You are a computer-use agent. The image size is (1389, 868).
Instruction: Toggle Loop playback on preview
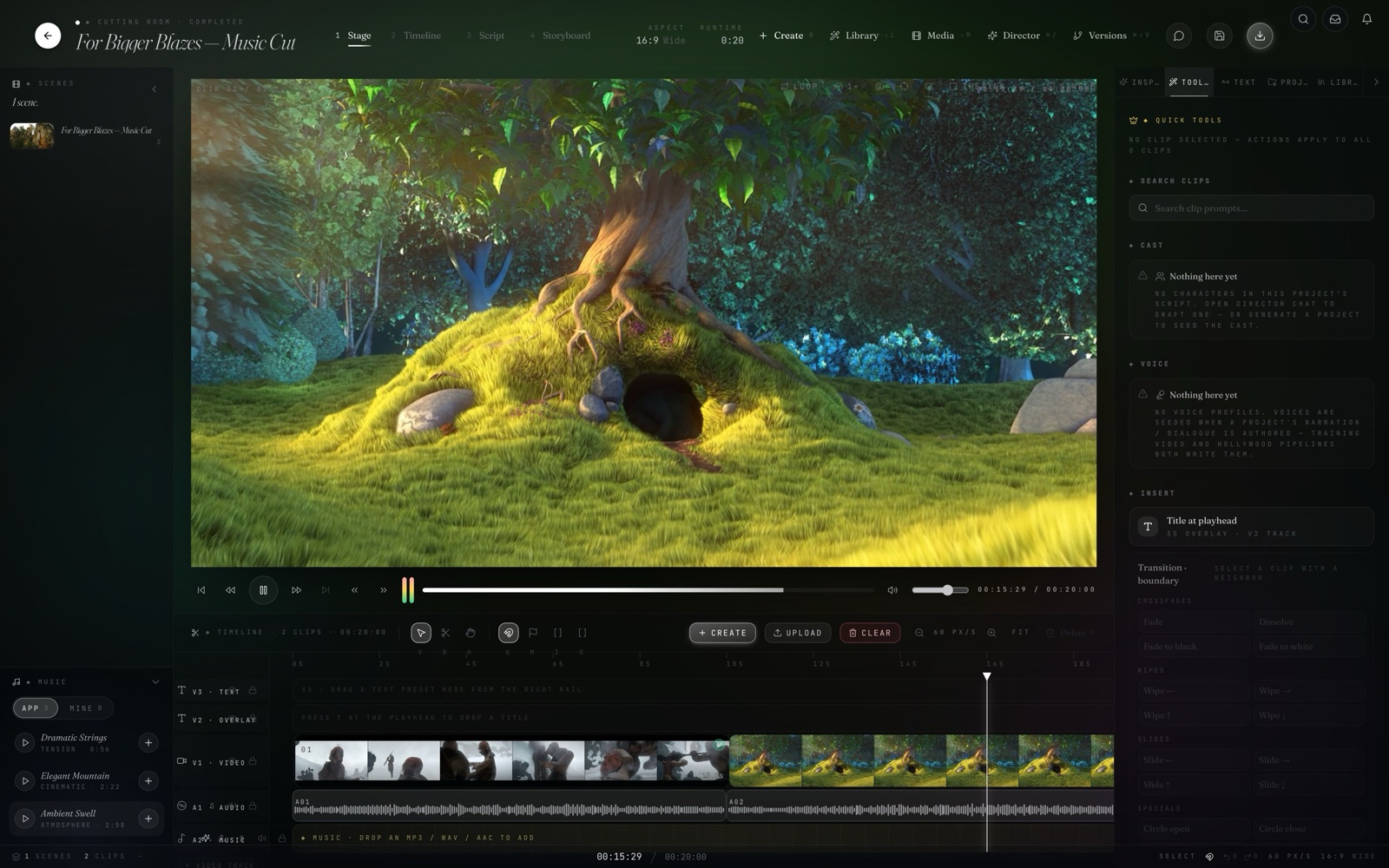[800, 87]
